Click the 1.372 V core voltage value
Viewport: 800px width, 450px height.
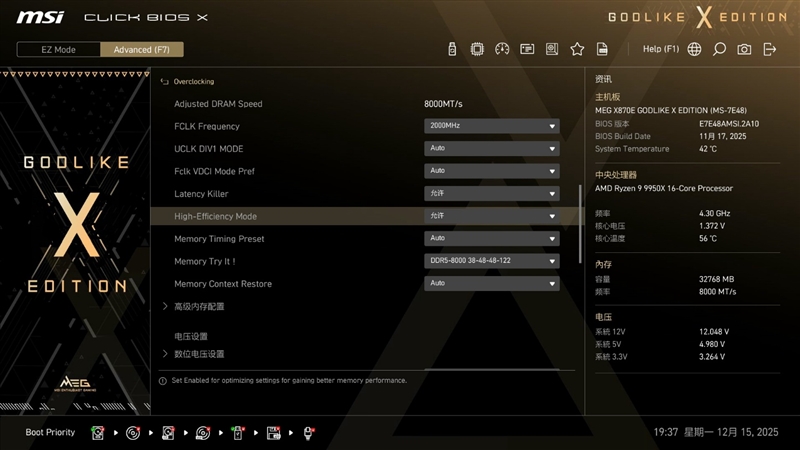pyautogui.click(x=712, y=226)
